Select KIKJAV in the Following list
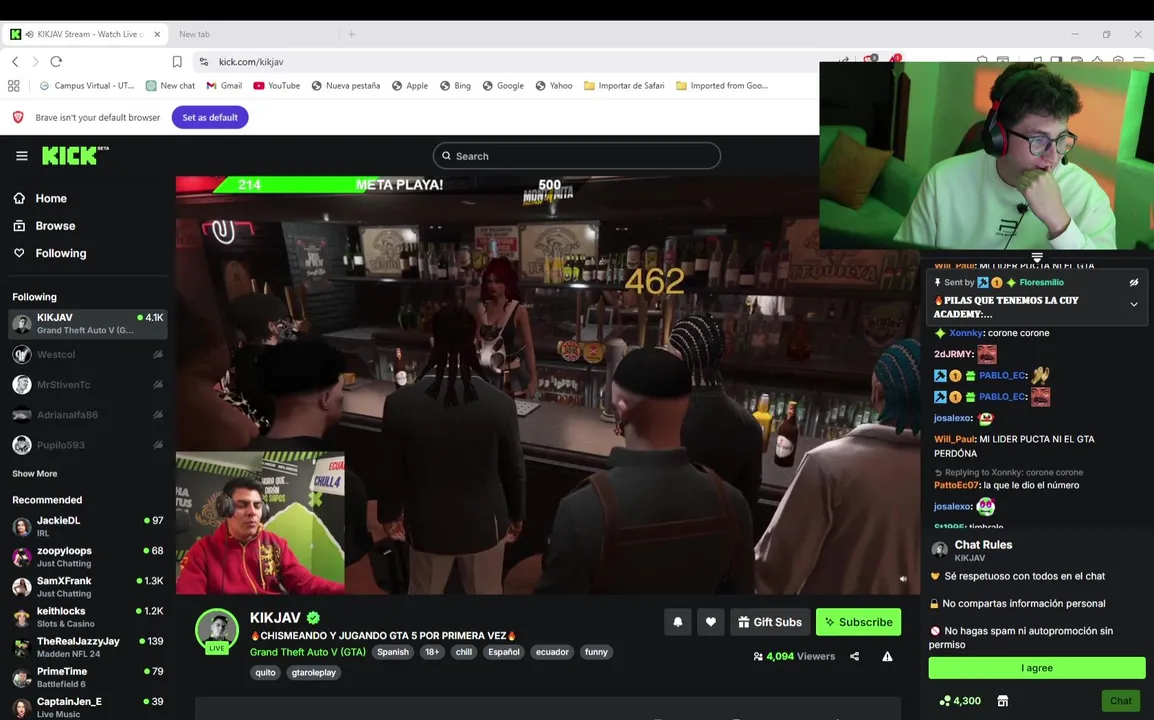 point(88,324)
